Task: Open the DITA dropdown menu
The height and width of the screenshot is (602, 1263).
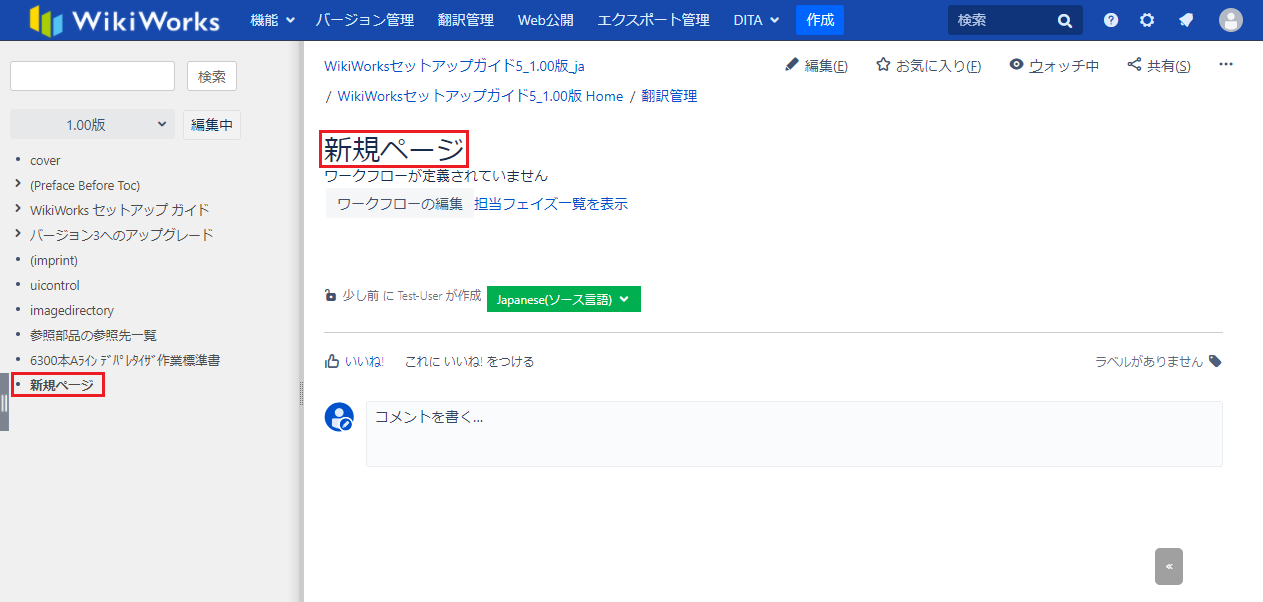Action: point(756,20)
